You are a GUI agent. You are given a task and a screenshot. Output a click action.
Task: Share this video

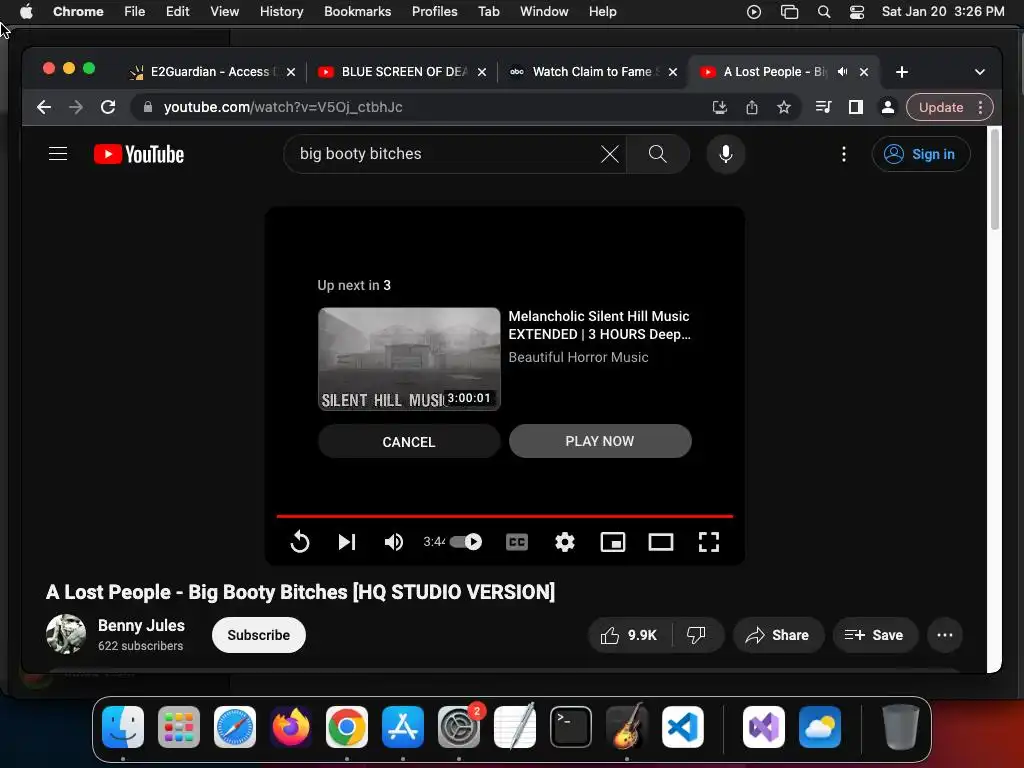778,635
